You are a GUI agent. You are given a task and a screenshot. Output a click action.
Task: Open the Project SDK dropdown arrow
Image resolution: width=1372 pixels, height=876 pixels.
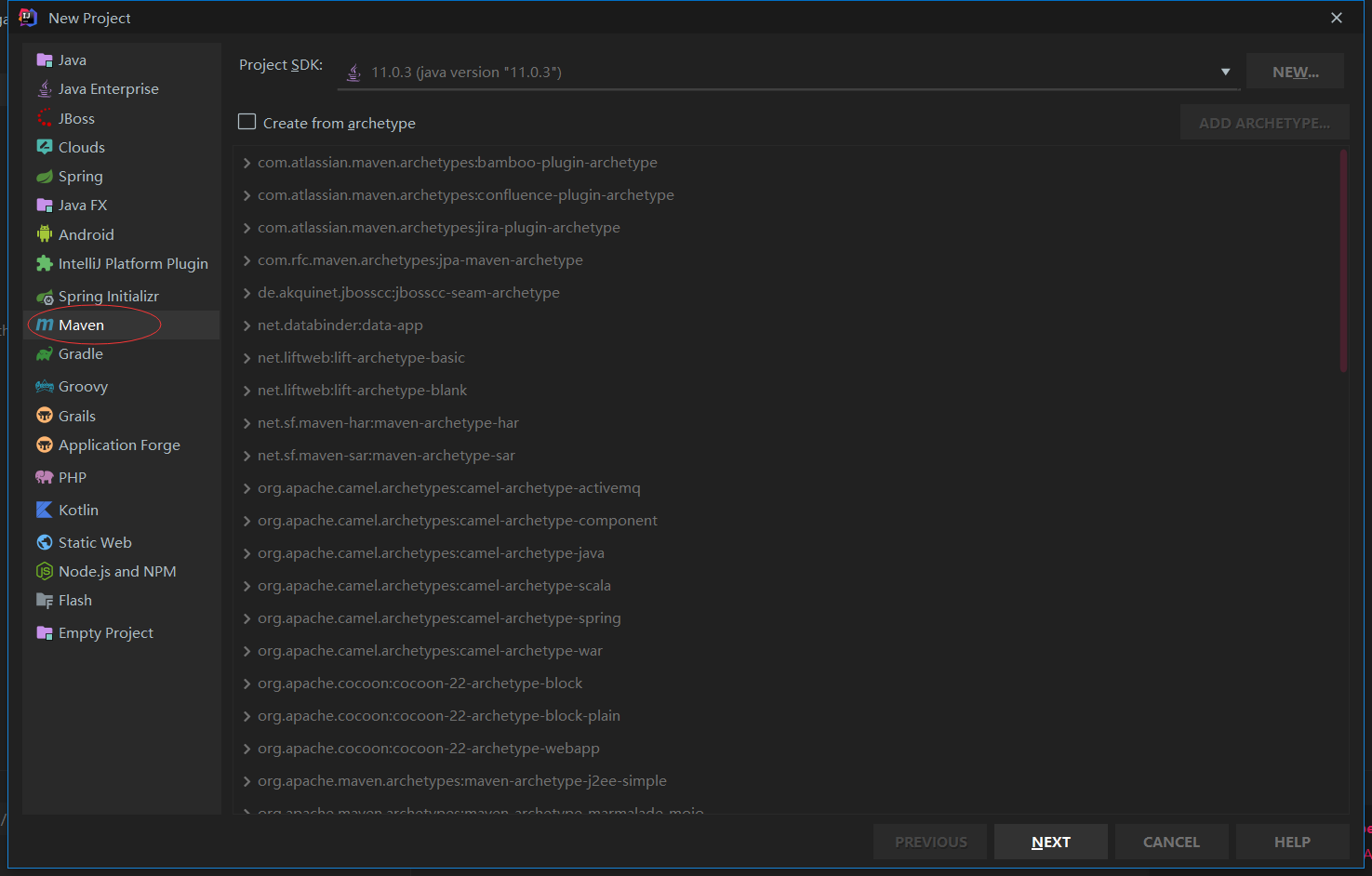tap(1225, 72)
